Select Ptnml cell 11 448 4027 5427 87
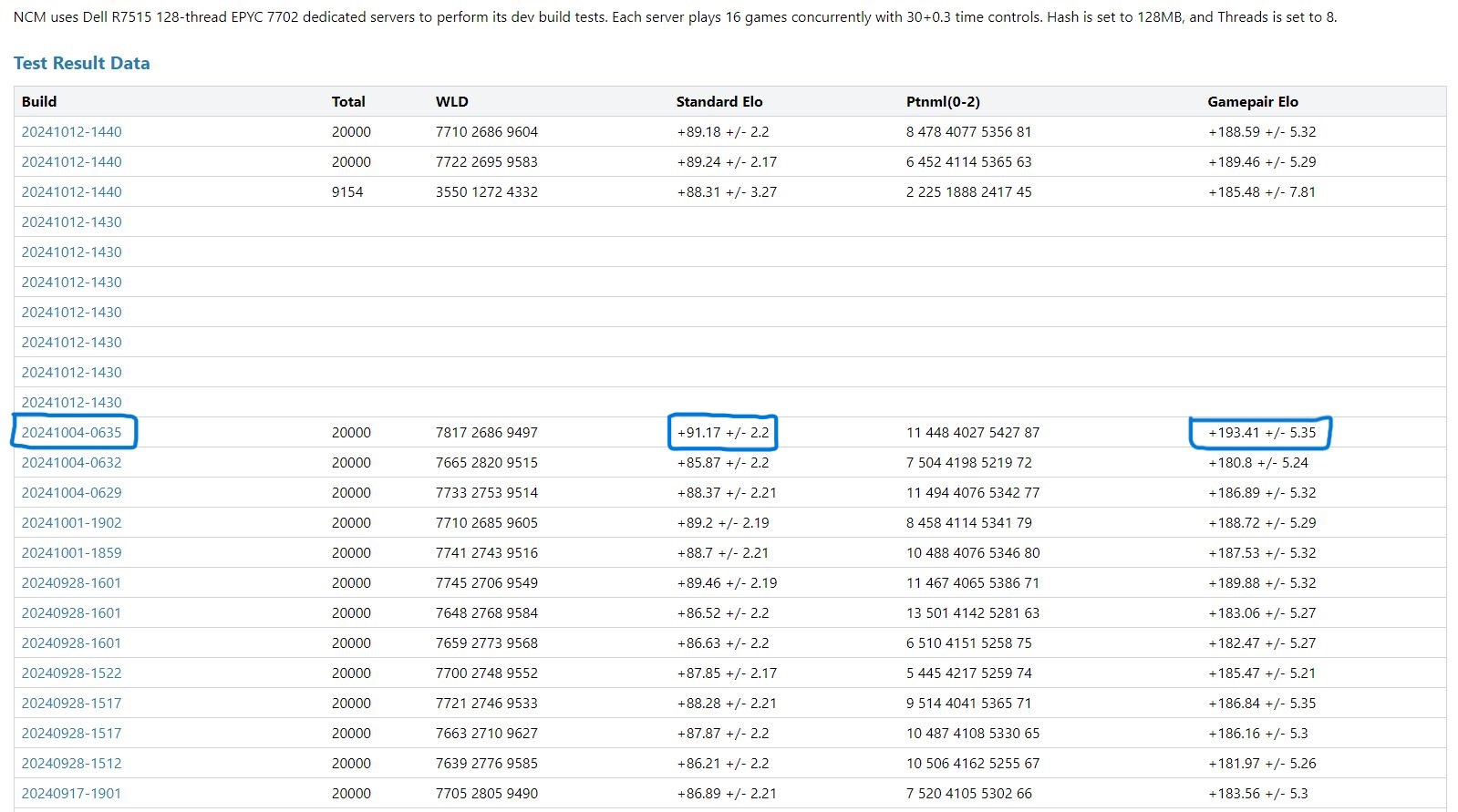 pyautogui.click(x=973, y=432)
